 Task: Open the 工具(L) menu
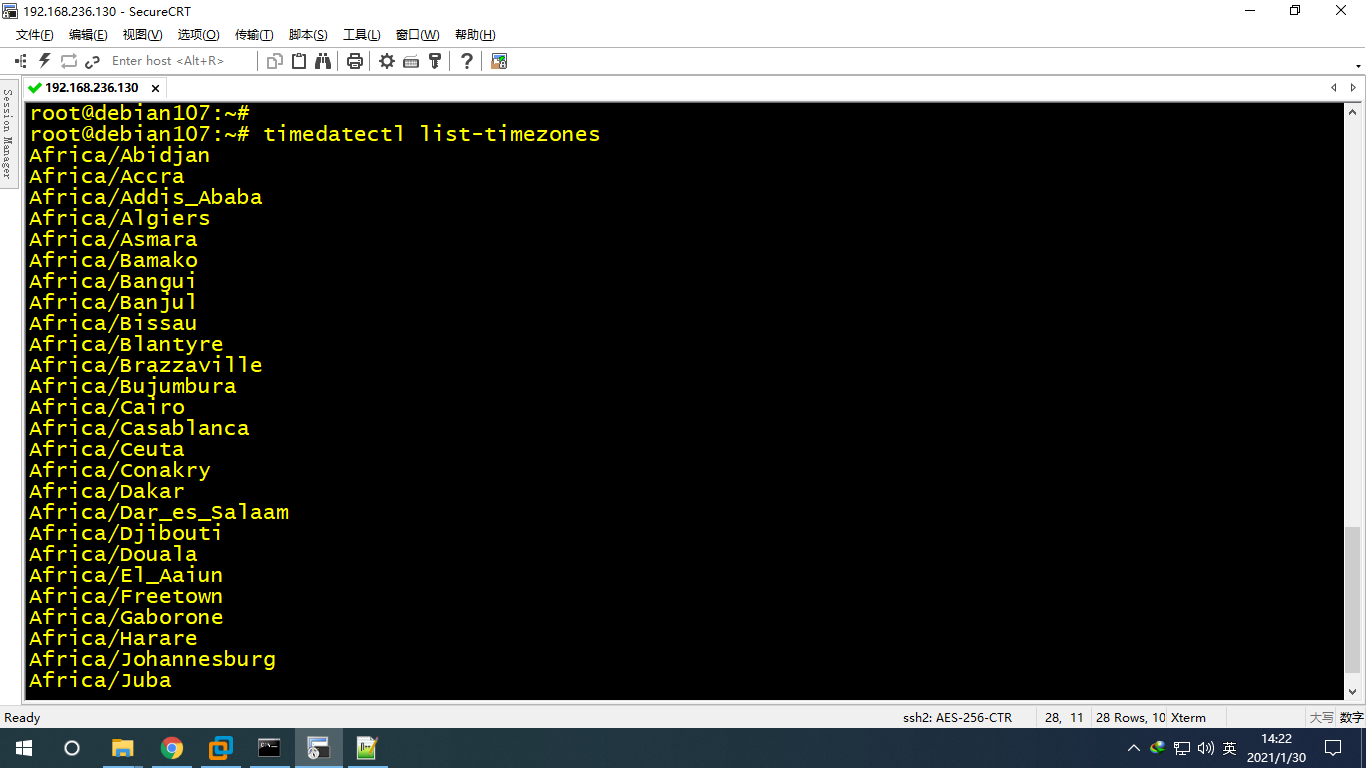(362, 35)
